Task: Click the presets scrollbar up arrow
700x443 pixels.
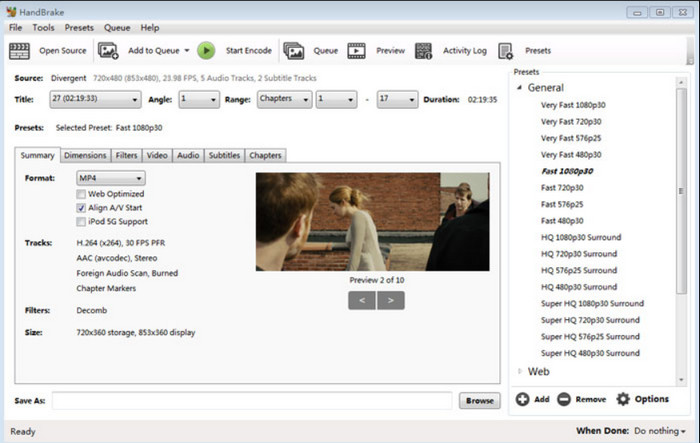Action: (681, 82)
